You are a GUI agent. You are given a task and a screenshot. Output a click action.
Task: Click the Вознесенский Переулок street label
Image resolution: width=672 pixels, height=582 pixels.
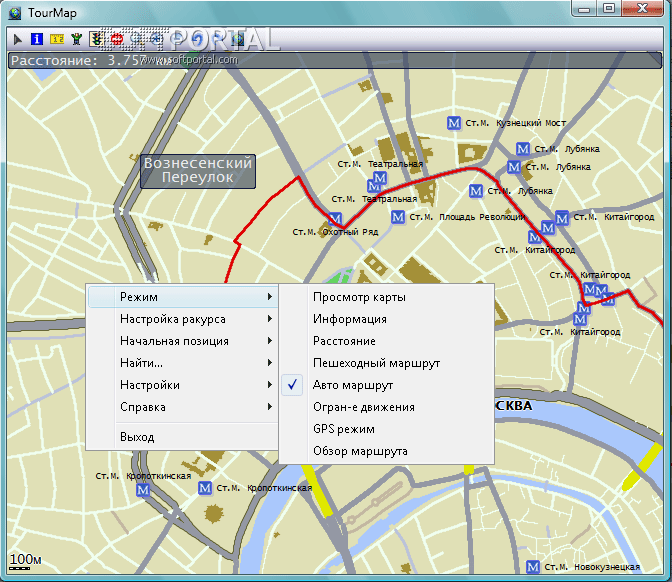pyautogui.click(x=198, y=171)
